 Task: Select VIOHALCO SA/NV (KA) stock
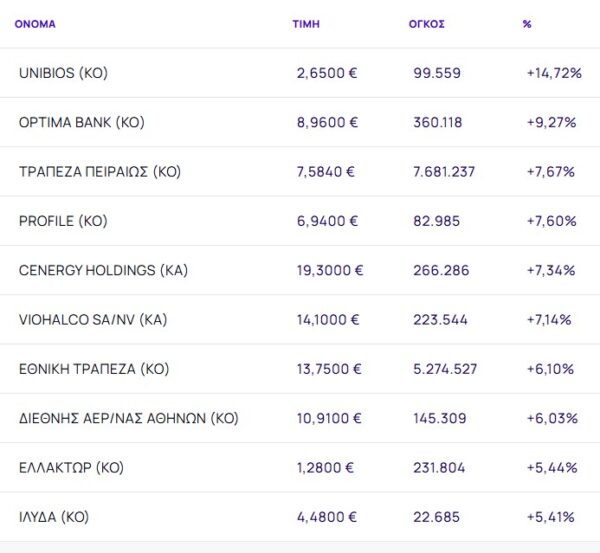pos(92,320)
